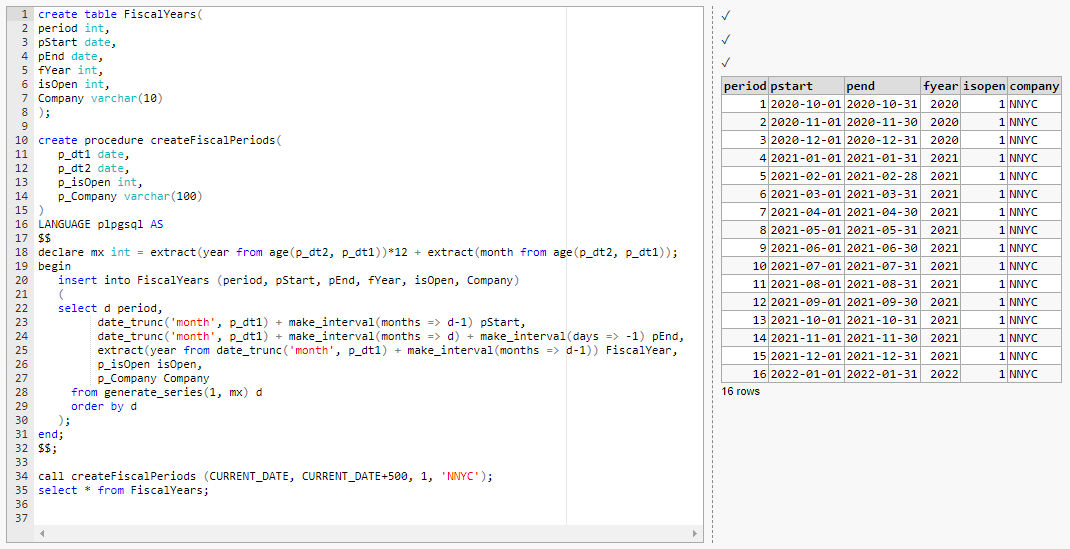Click line number 18 in the editor gutter
This screenshot has width=1070, height=549.
[x=21, y=252]
